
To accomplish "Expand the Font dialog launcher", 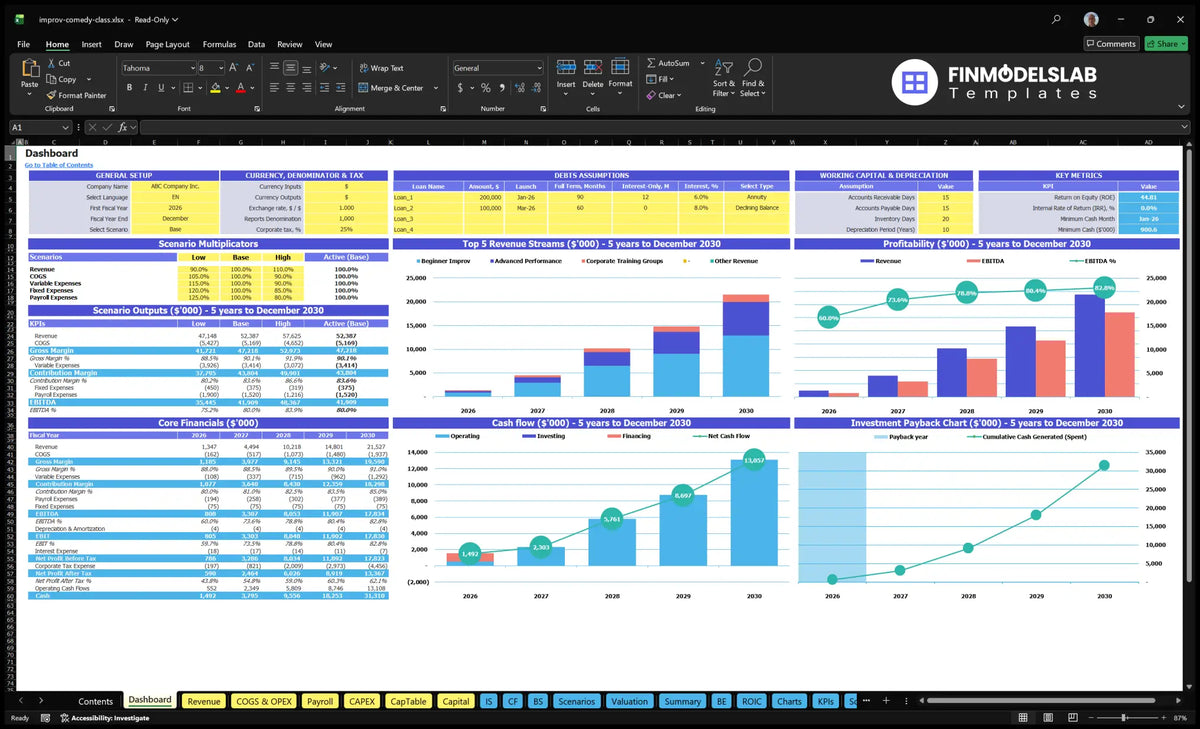I will 255,108.
